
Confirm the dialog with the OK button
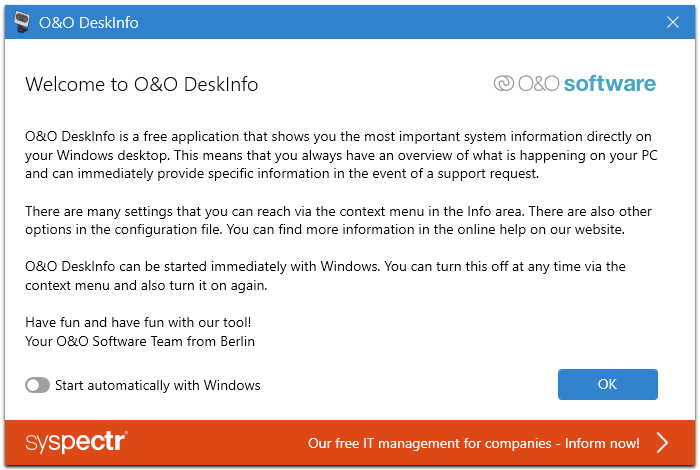608,384
